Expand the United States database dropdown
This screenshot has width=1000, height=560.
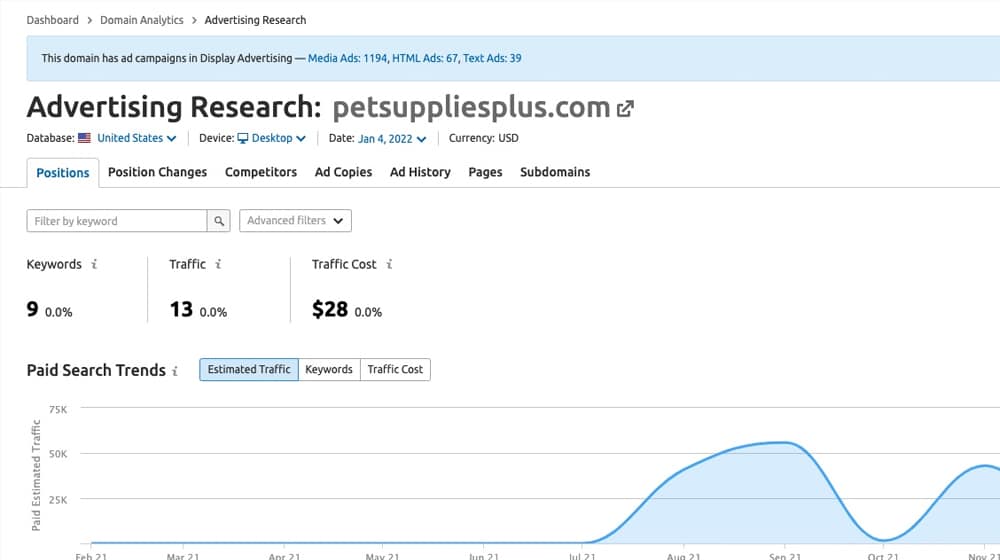coord(136,138)
